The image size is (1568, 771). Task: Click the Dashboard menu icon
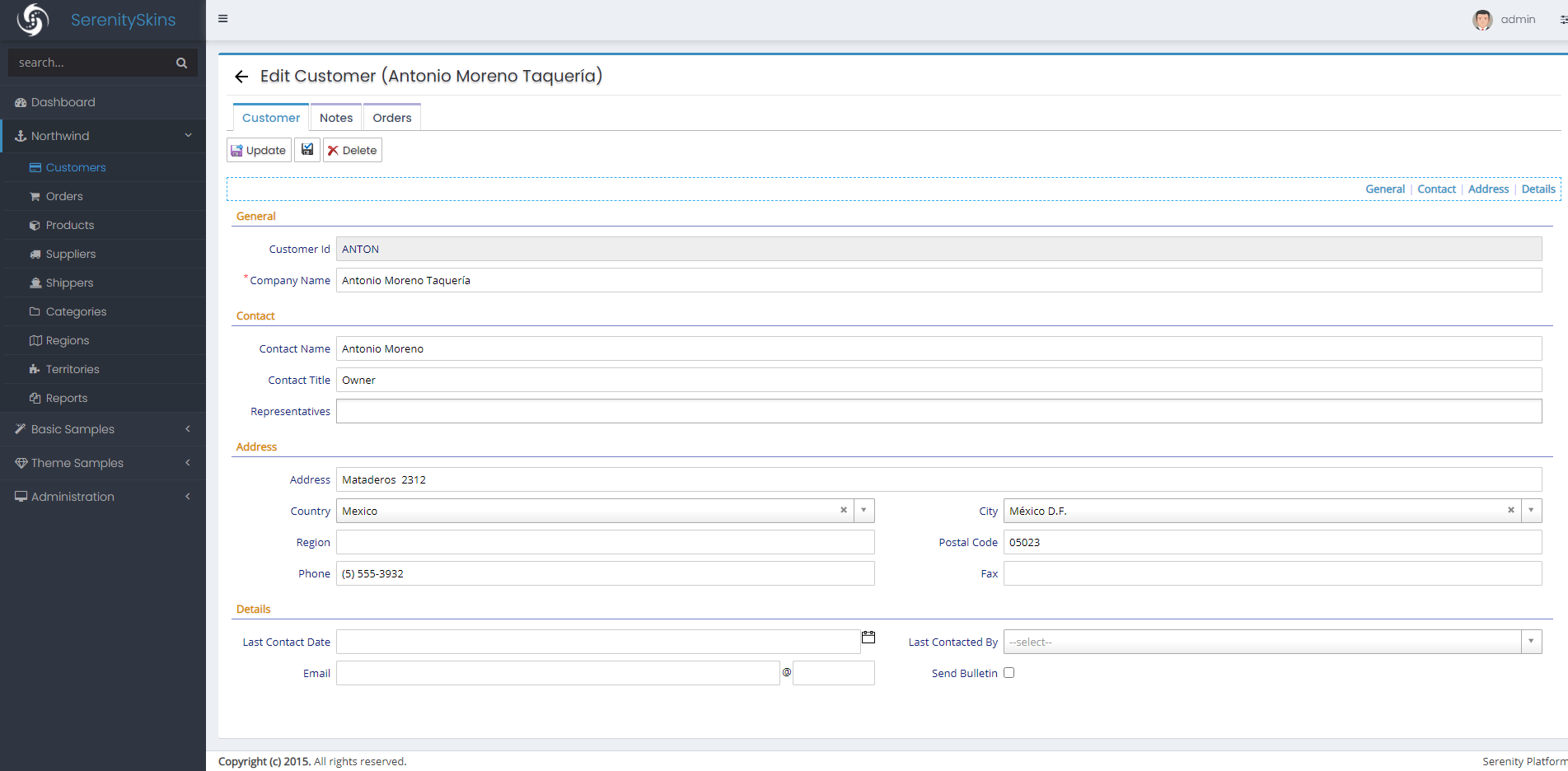21,102
